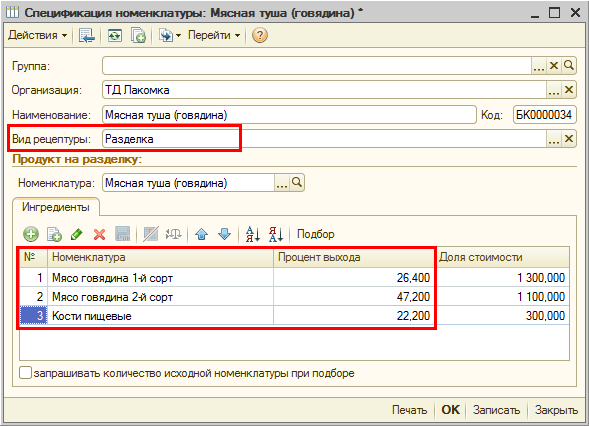Click the green add ingredient row icon

tap(31, 234)
